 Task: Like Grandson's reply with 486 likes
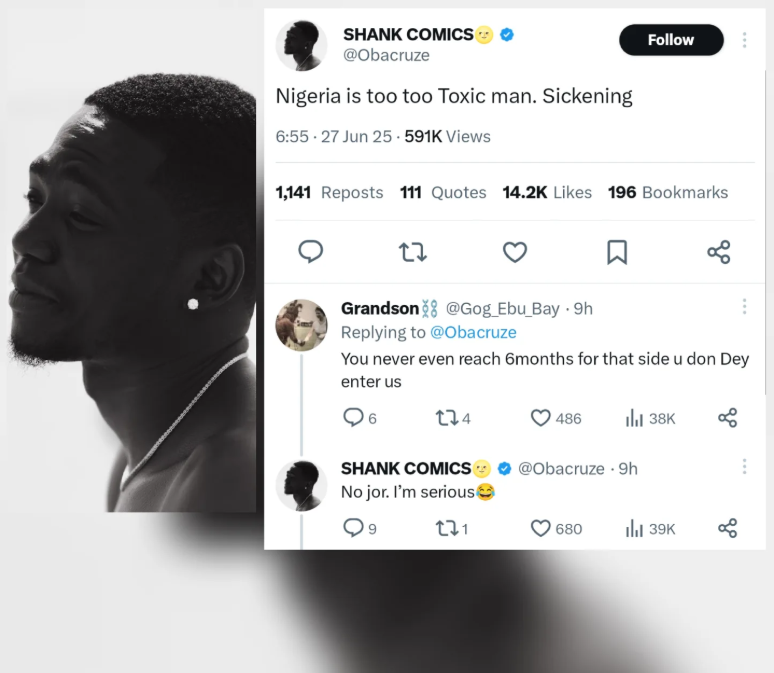(x=541, y=418)
